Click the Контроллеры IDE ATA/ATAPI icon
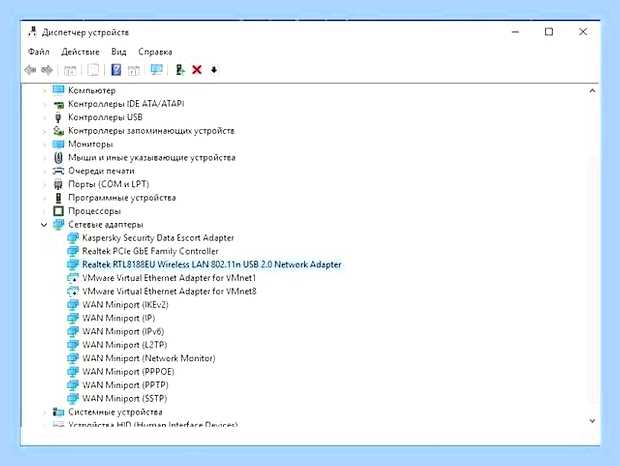The width and height of the screenshot is (620, 466). click(x=58, y=104)
